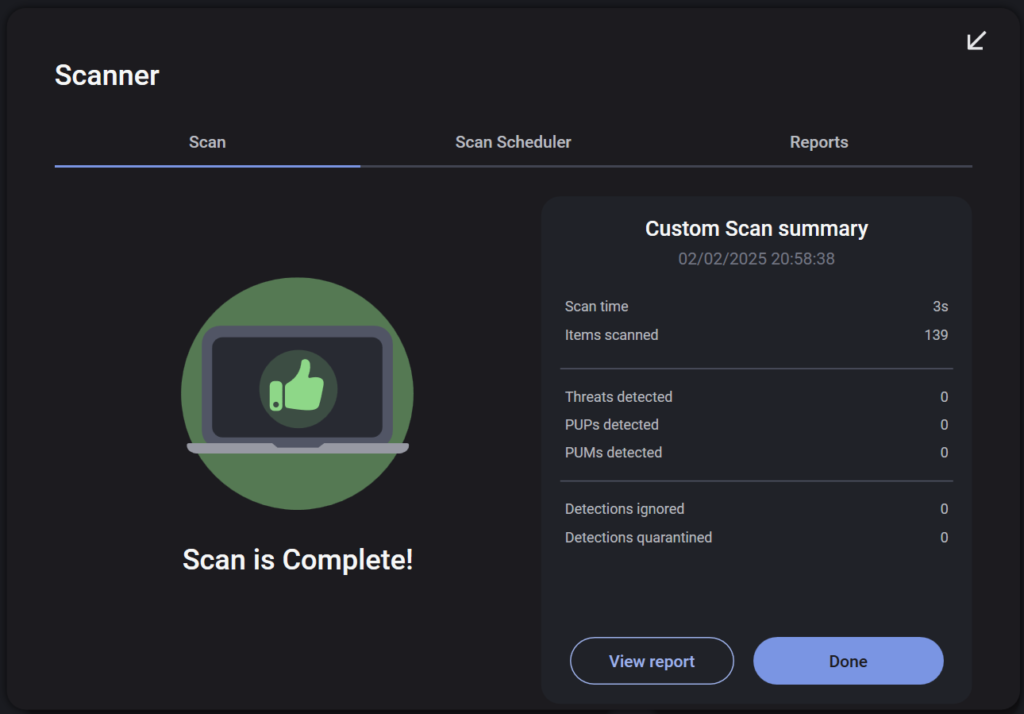Viewport: 1024px width, 714px height.
Task: Click the thumbs-up laptop illustration
Action: click(297, 393)
